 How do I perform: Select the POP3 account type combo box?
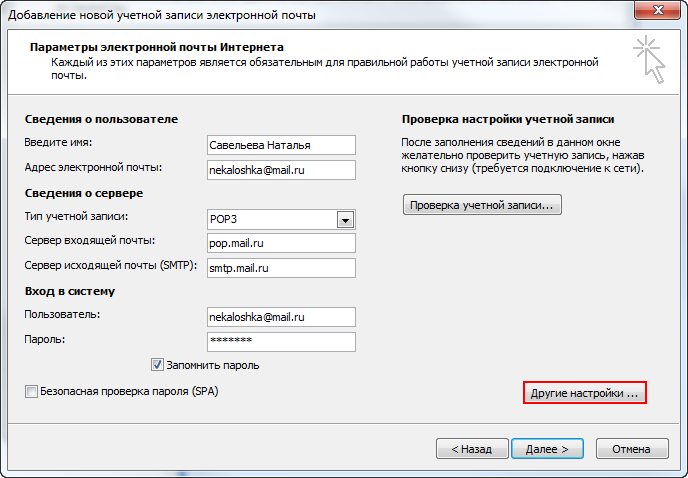281,219
